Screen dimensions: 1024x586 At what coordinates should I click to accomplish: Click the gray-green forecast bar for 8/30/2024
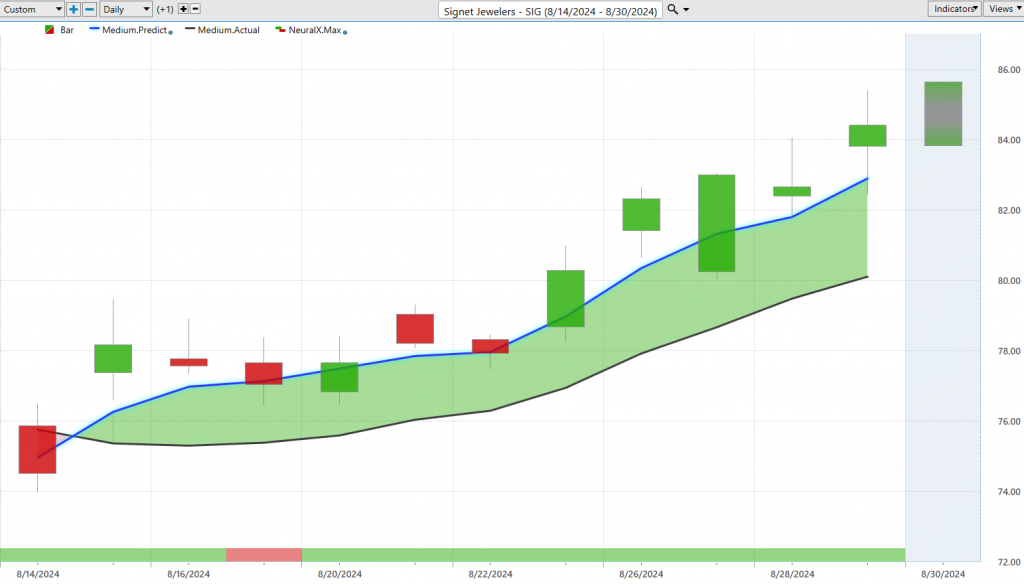point(943,114)
